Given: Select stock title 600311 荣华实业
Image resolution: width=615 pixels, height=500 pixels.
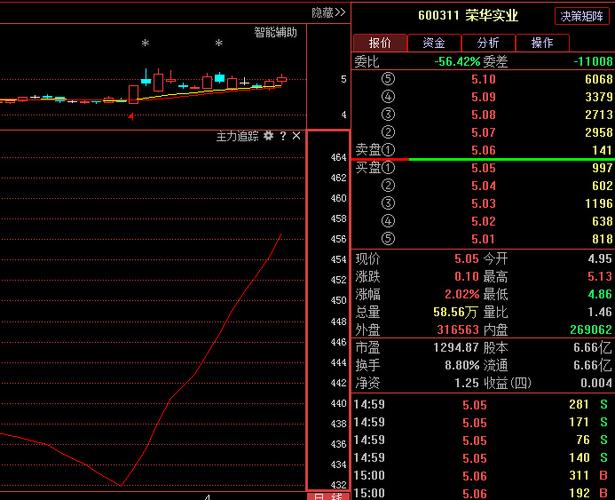Looking at the screenshot, I should (468, 16).
